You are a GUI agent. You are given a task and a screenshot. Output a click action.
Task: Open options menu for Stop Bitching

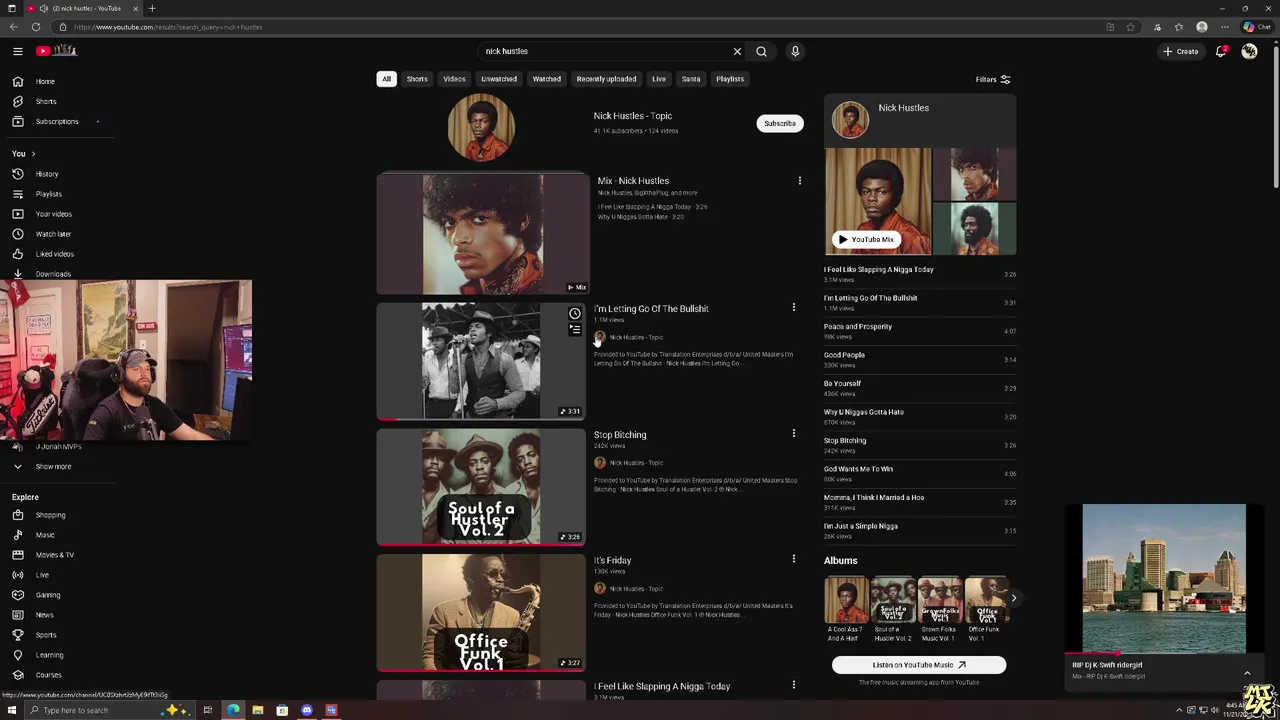click(793, 434)
